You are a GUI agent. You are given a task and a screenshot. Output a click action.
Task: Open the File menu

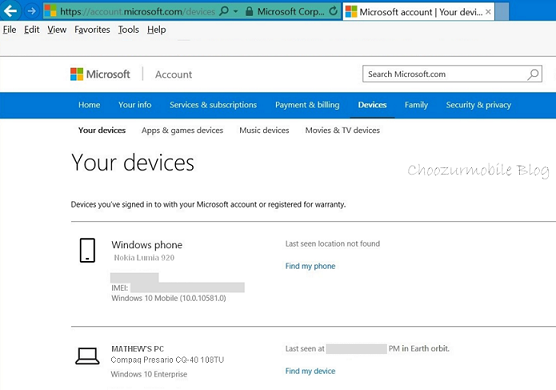(10, 30)
